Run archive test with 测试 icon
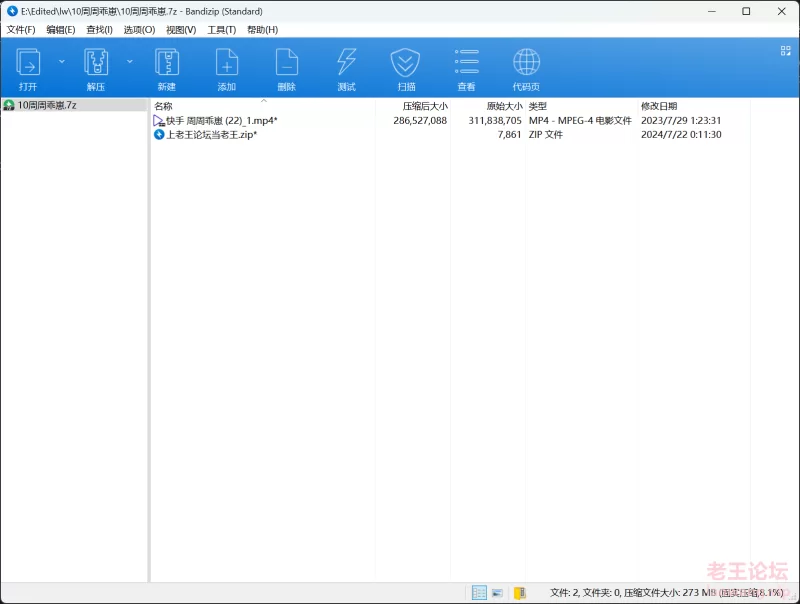This screenshot has width=800, height=604. click(x=346, y=62)
